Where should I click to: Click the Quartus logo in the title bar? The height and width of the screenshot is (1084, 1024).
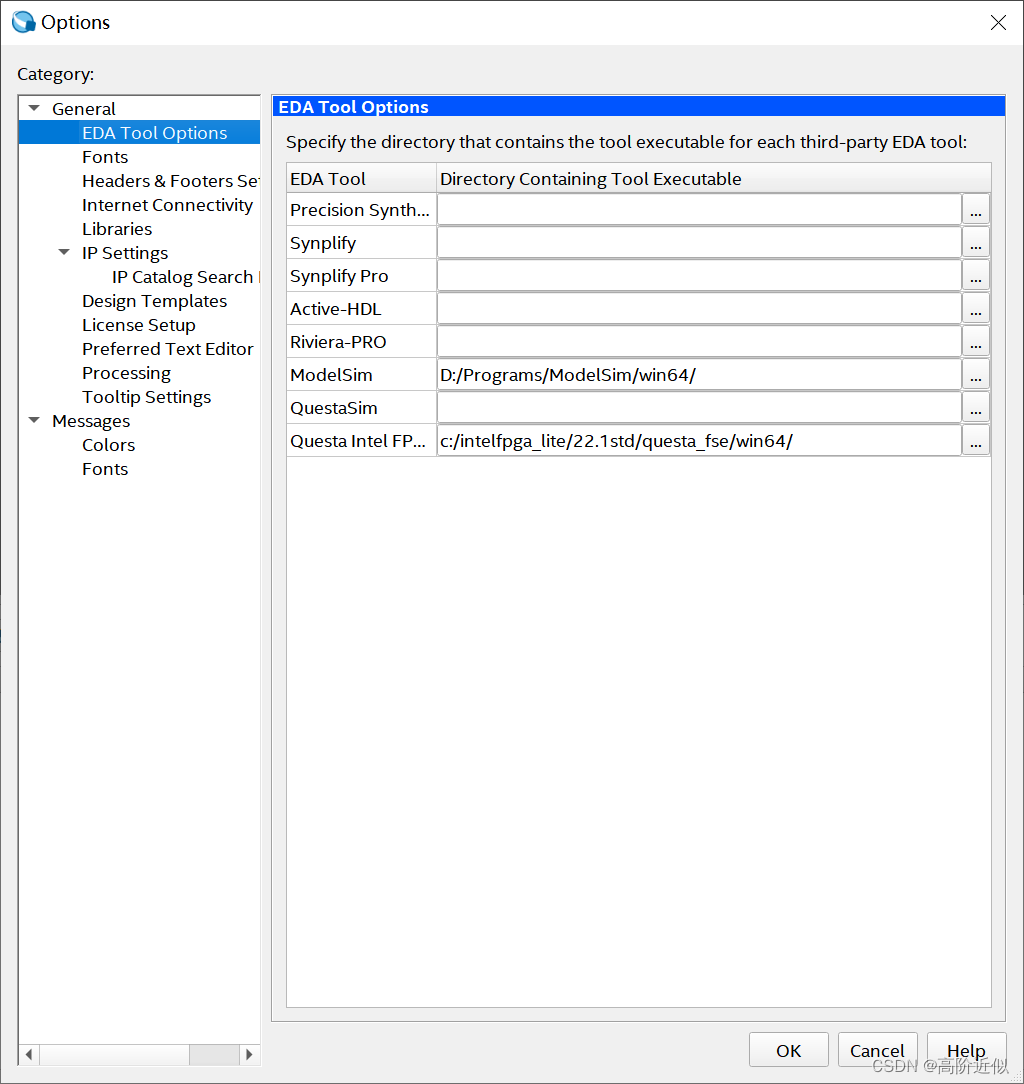point(21,21)
